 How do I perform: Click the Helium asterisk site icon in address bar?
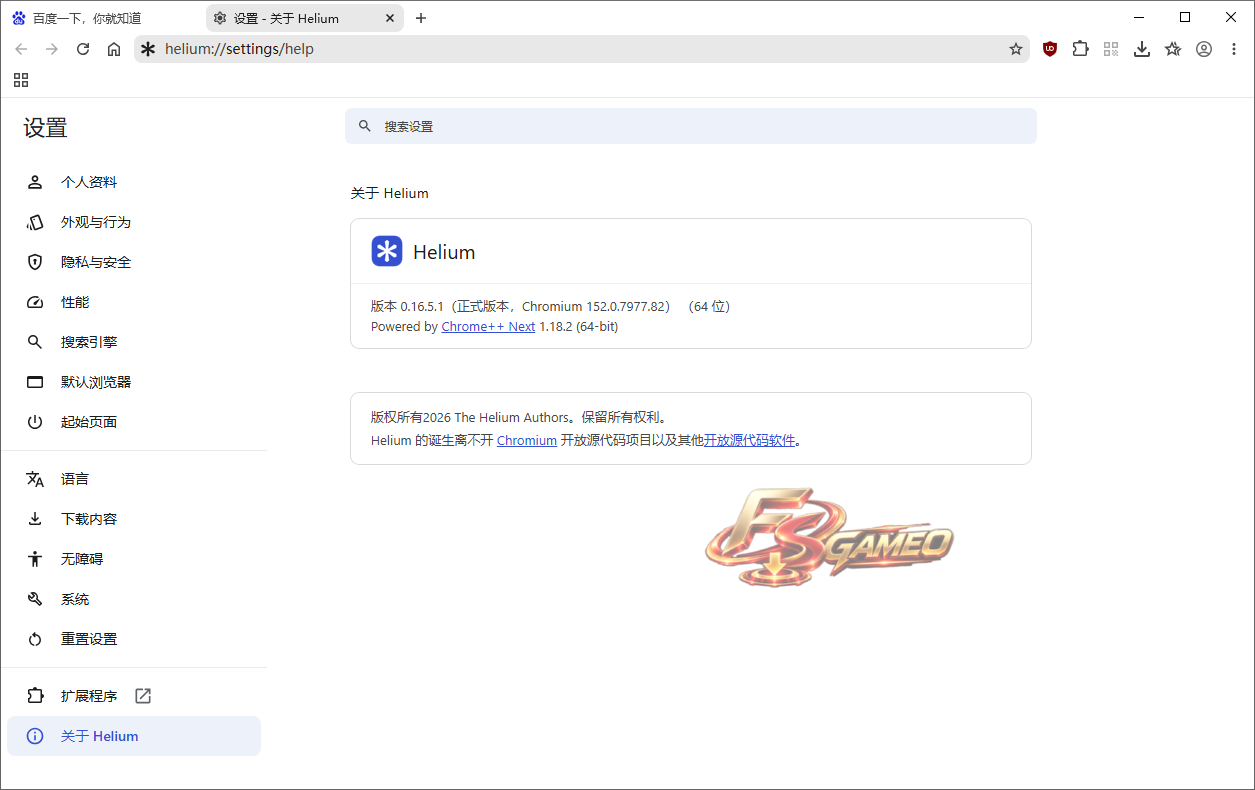148,49
